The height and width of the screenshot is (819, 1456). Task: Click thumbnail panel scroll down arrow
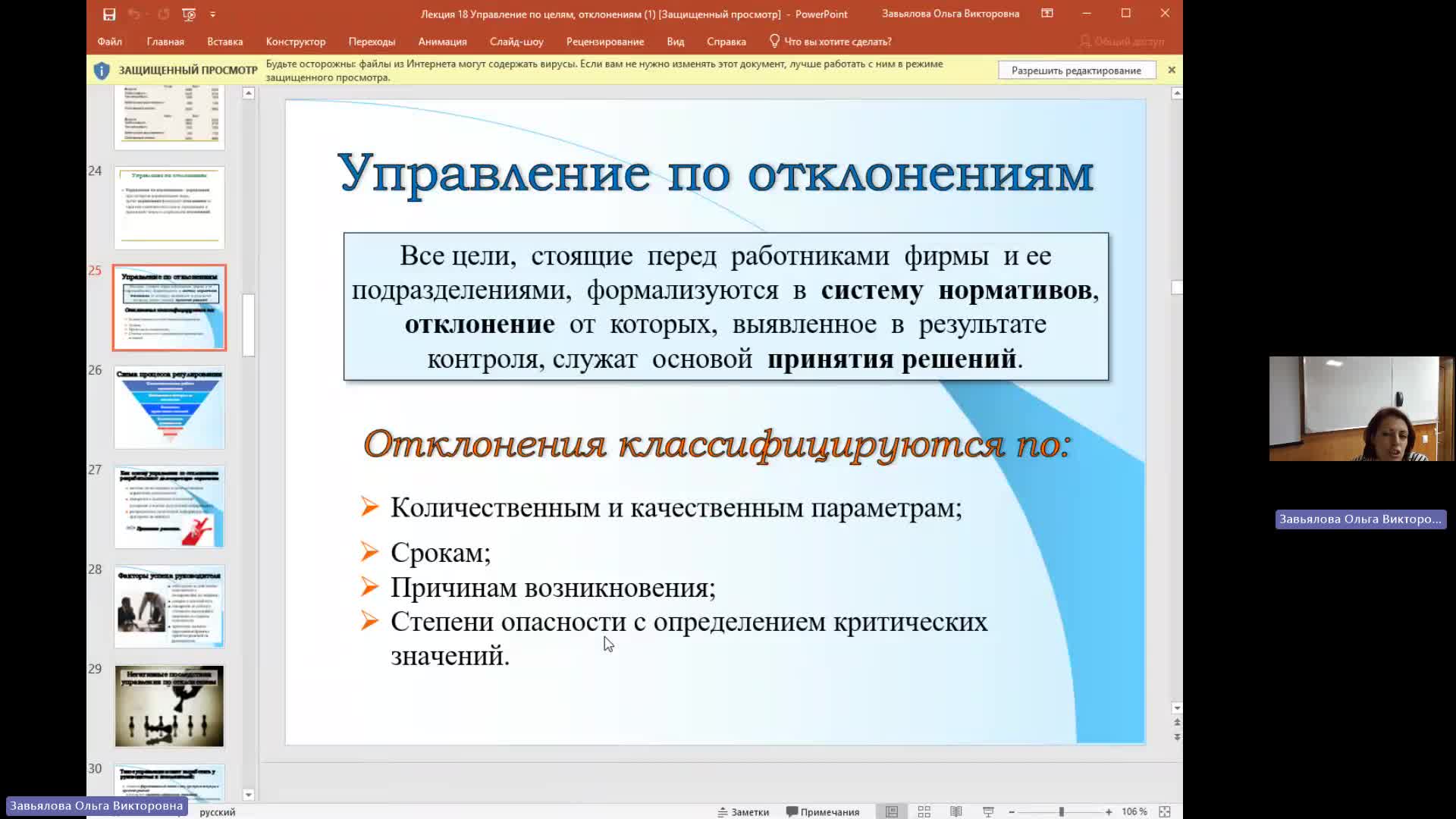point(248,795)
